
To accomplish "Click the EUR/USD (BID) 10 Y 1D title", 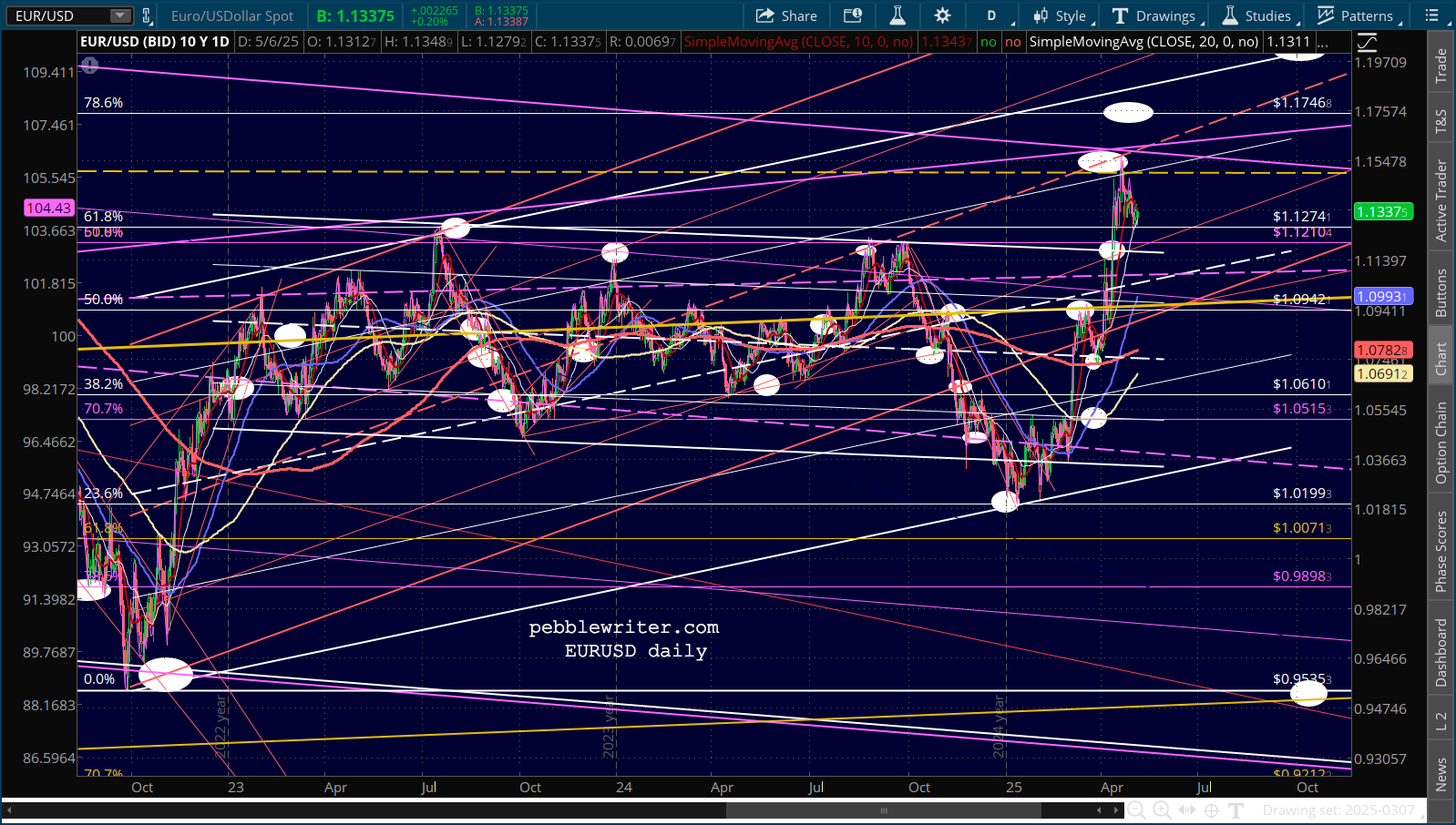I will pos(155,42).
